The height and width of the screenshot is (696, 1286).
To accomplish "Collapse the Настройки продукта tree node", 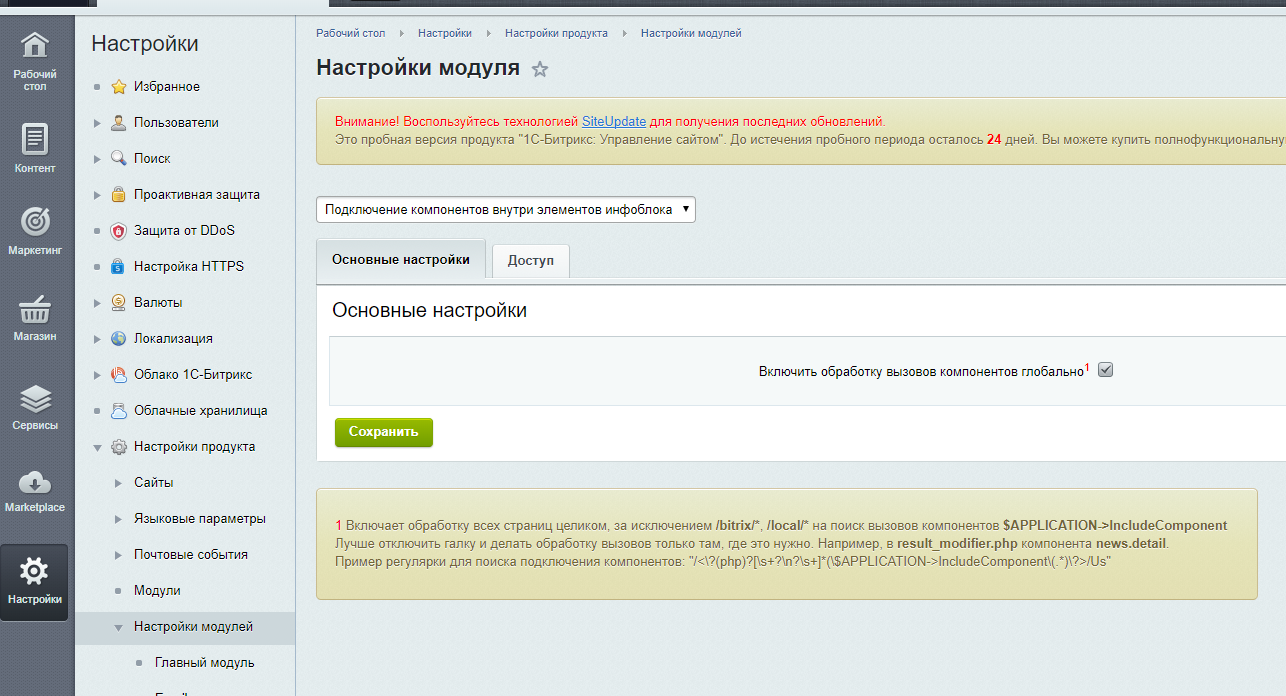I will [x=97, y=447].
